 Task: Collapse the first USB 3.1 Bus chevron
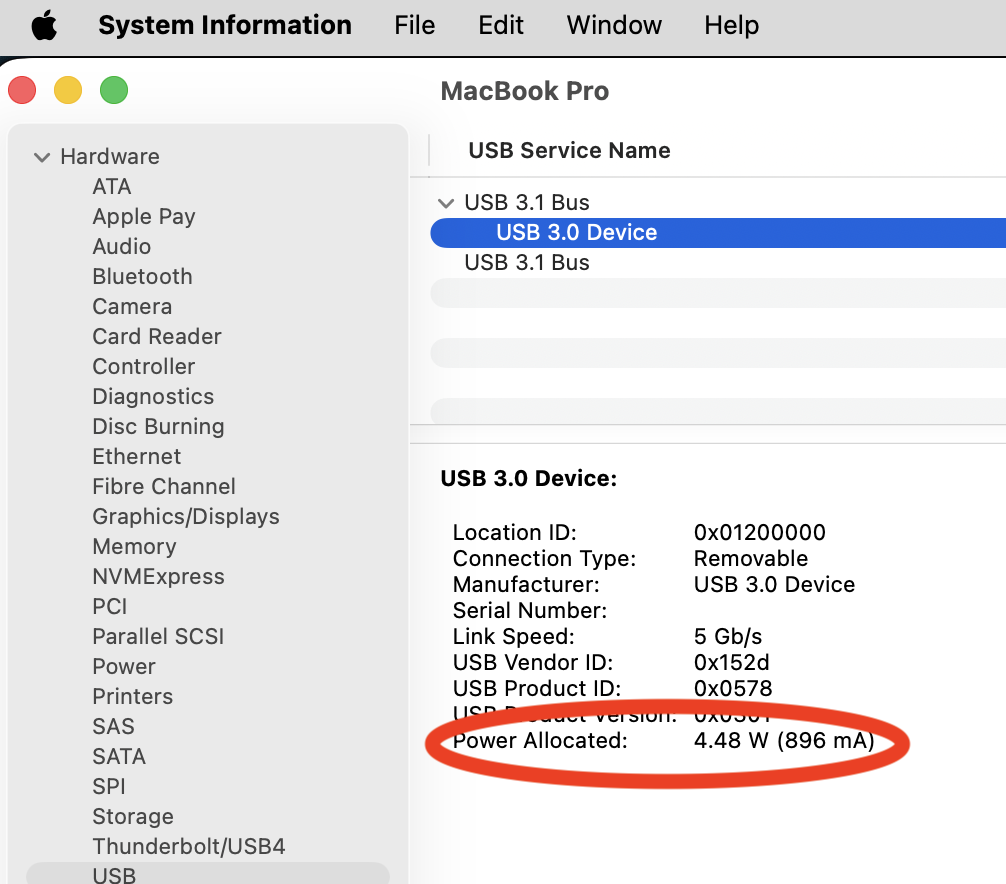coord(446,203)
